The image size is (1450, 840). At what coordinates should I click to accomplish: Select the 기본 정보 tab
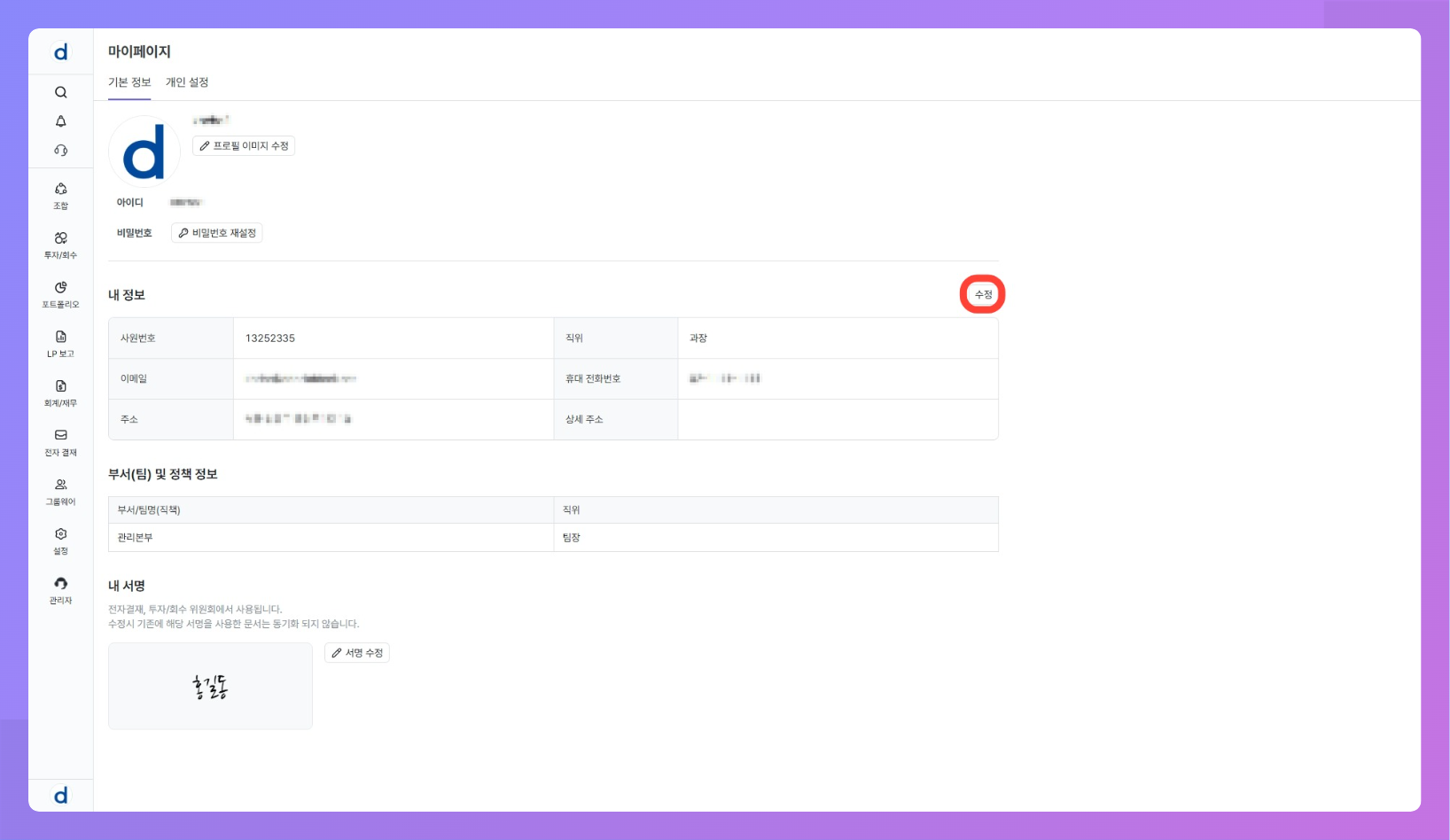129,82
